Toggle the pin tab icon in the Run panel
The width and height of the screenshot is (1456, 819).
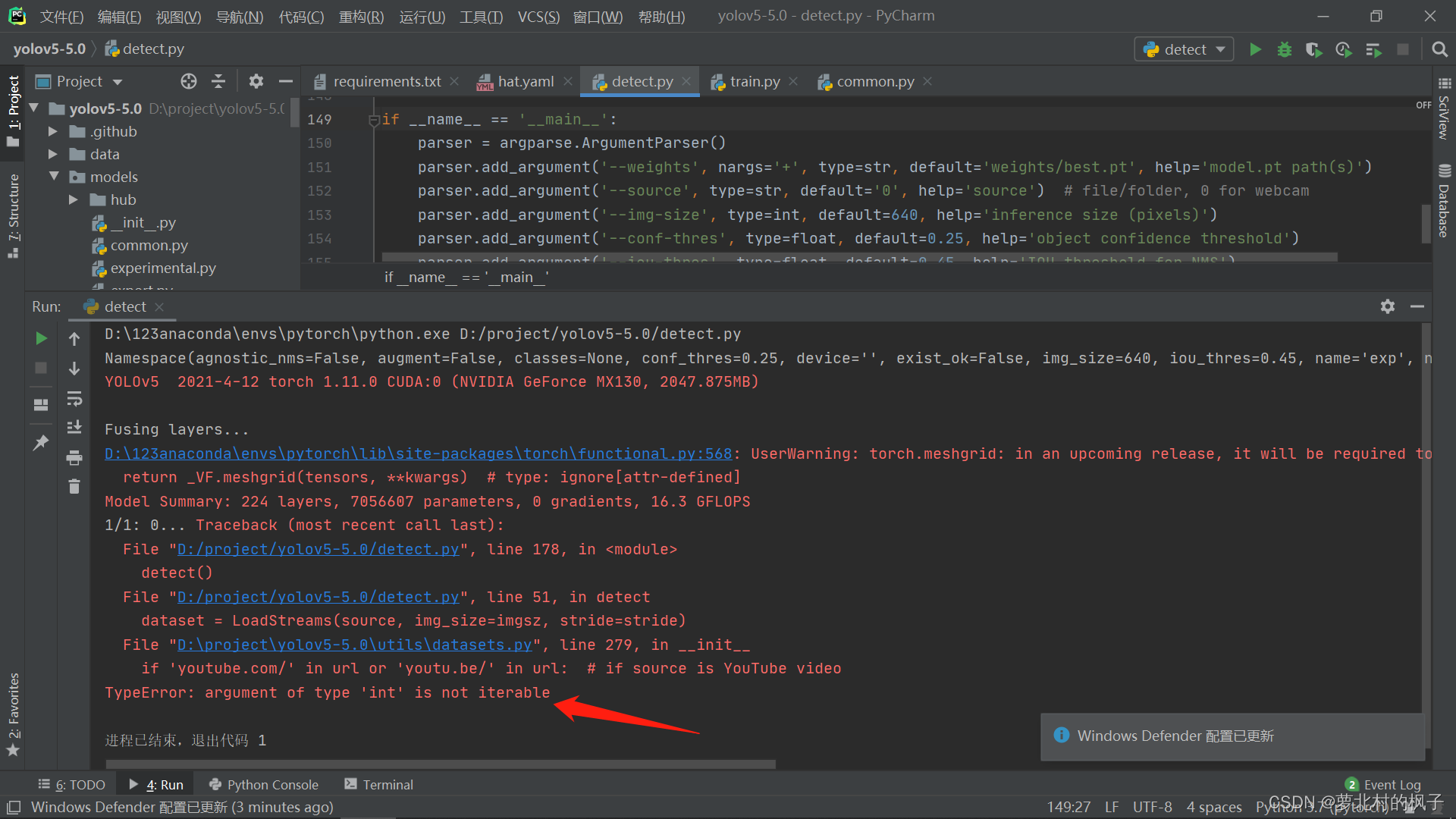point(41,442)
